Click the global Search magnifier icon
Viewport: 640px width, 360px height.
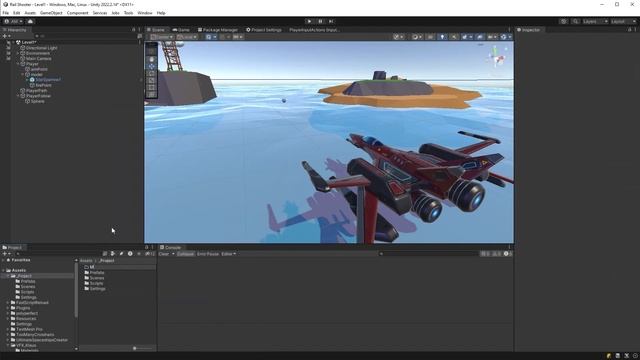tap(575, 21)
